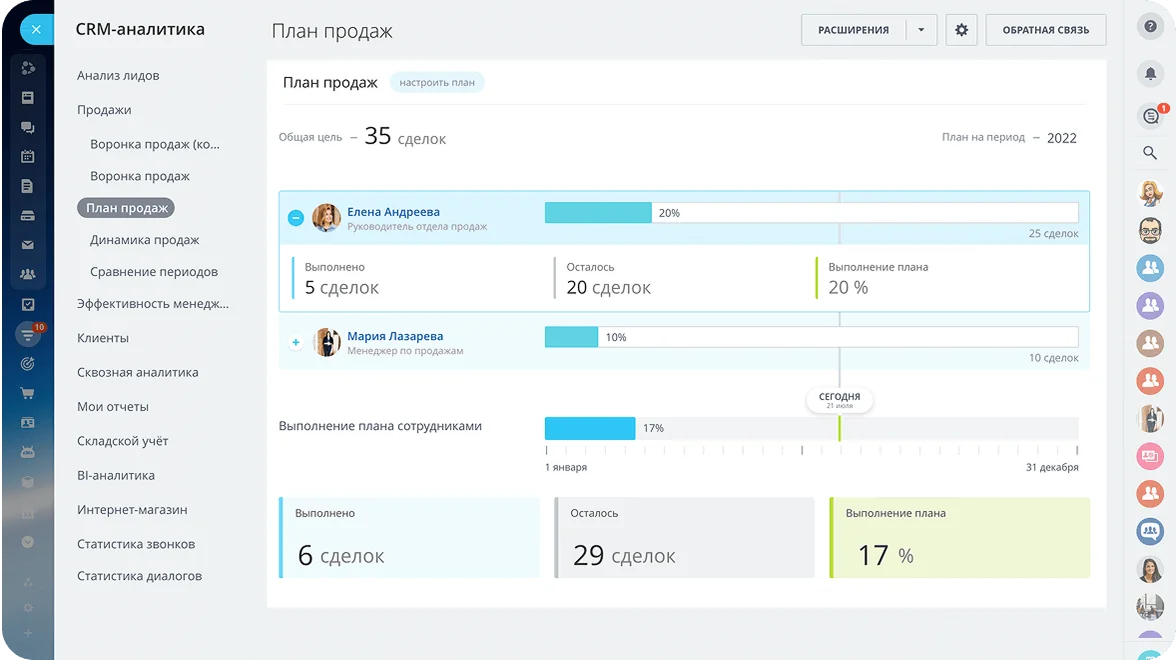Open the mail icon in the left sidebar
Viewport: 1176px width, 660px height.
click(x=28, y=247)
